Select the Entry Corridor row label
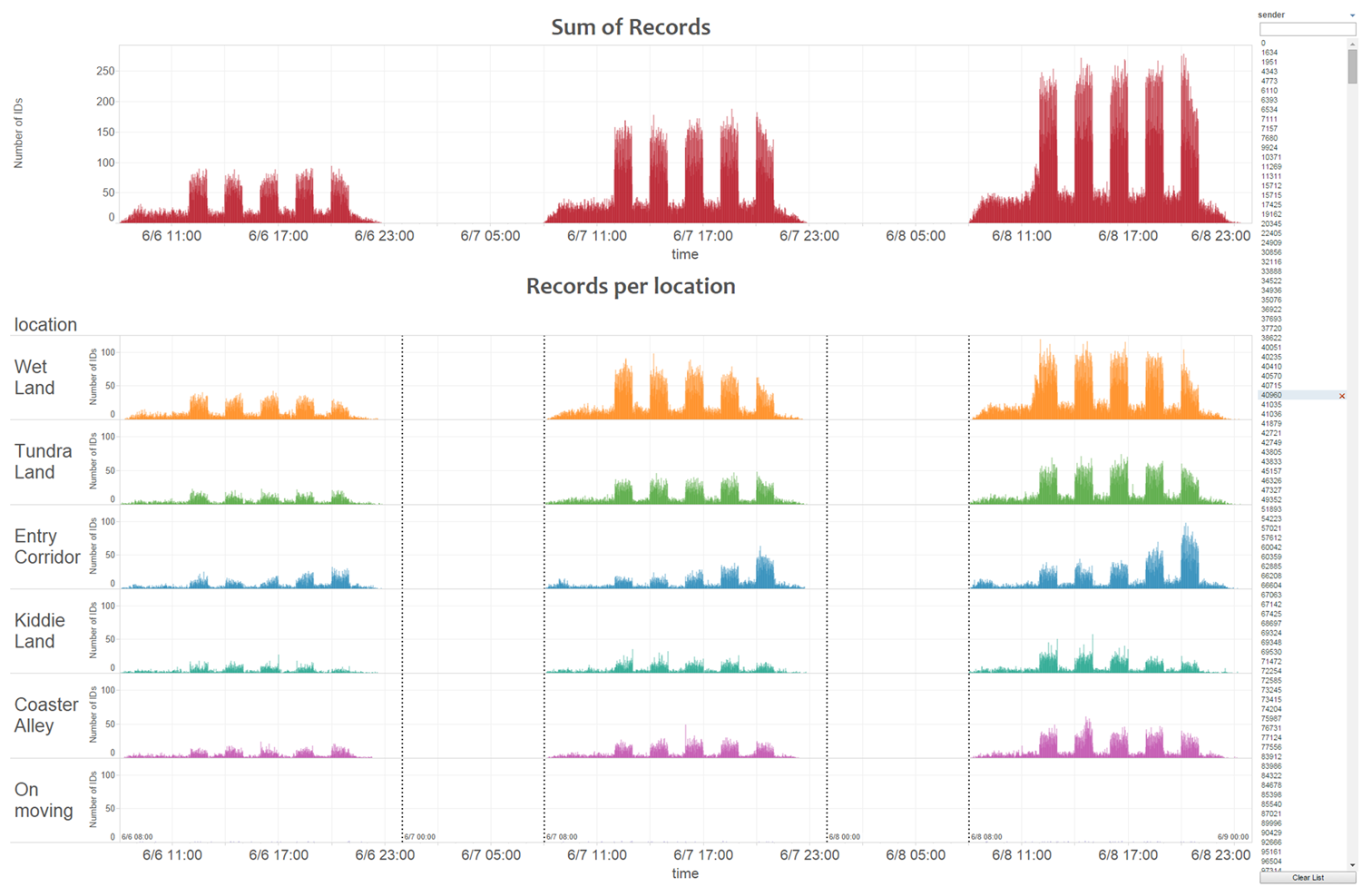 [47, 547]
